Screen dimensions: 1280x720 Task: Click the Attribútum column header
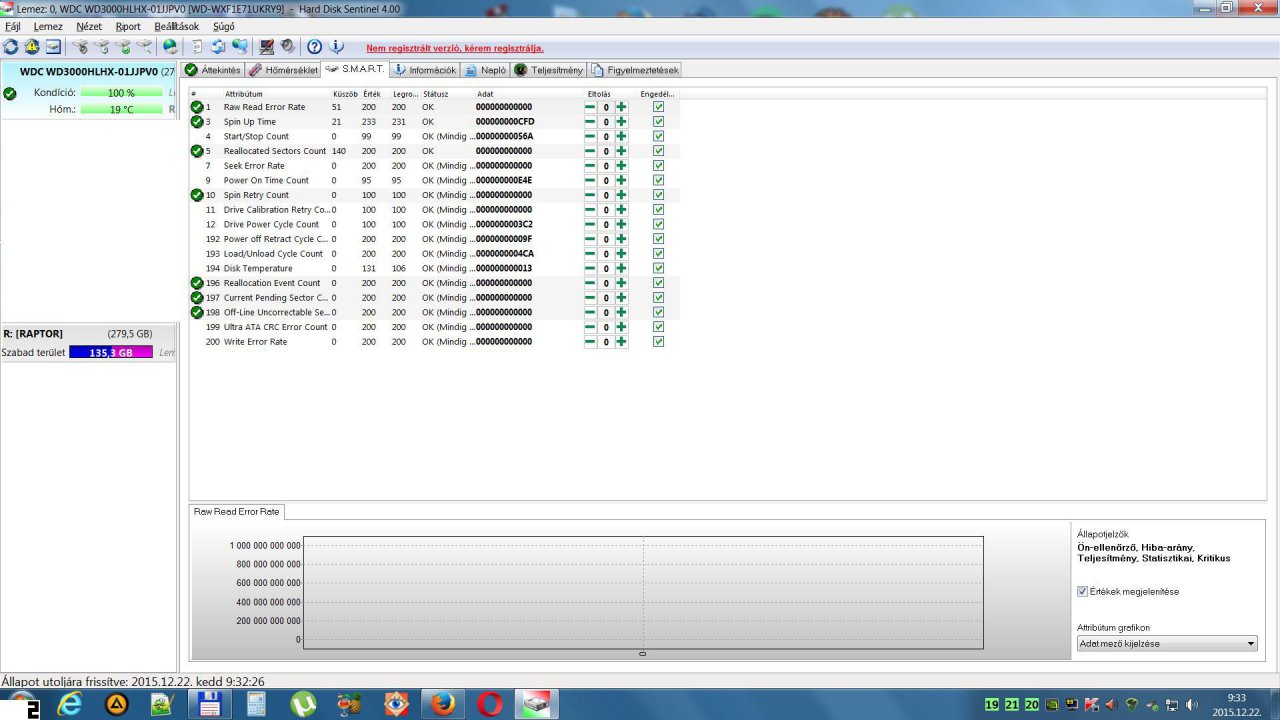pos(244,94)
